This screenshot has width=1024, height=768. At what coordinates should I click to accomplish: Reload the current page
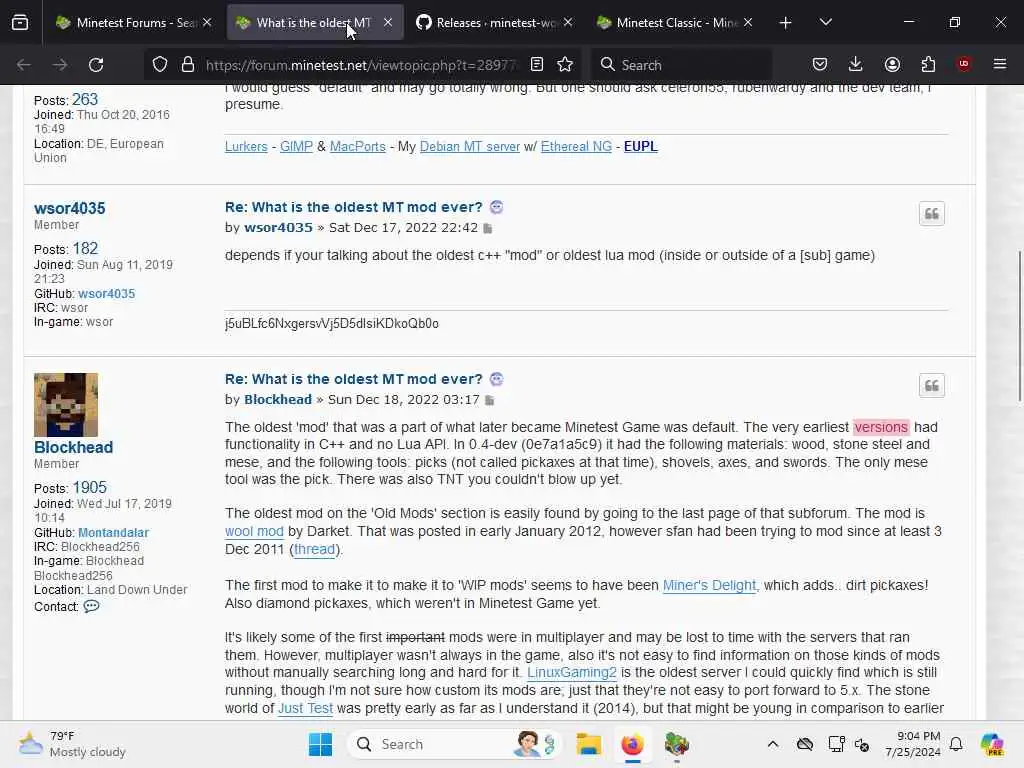tap(96, 65)
